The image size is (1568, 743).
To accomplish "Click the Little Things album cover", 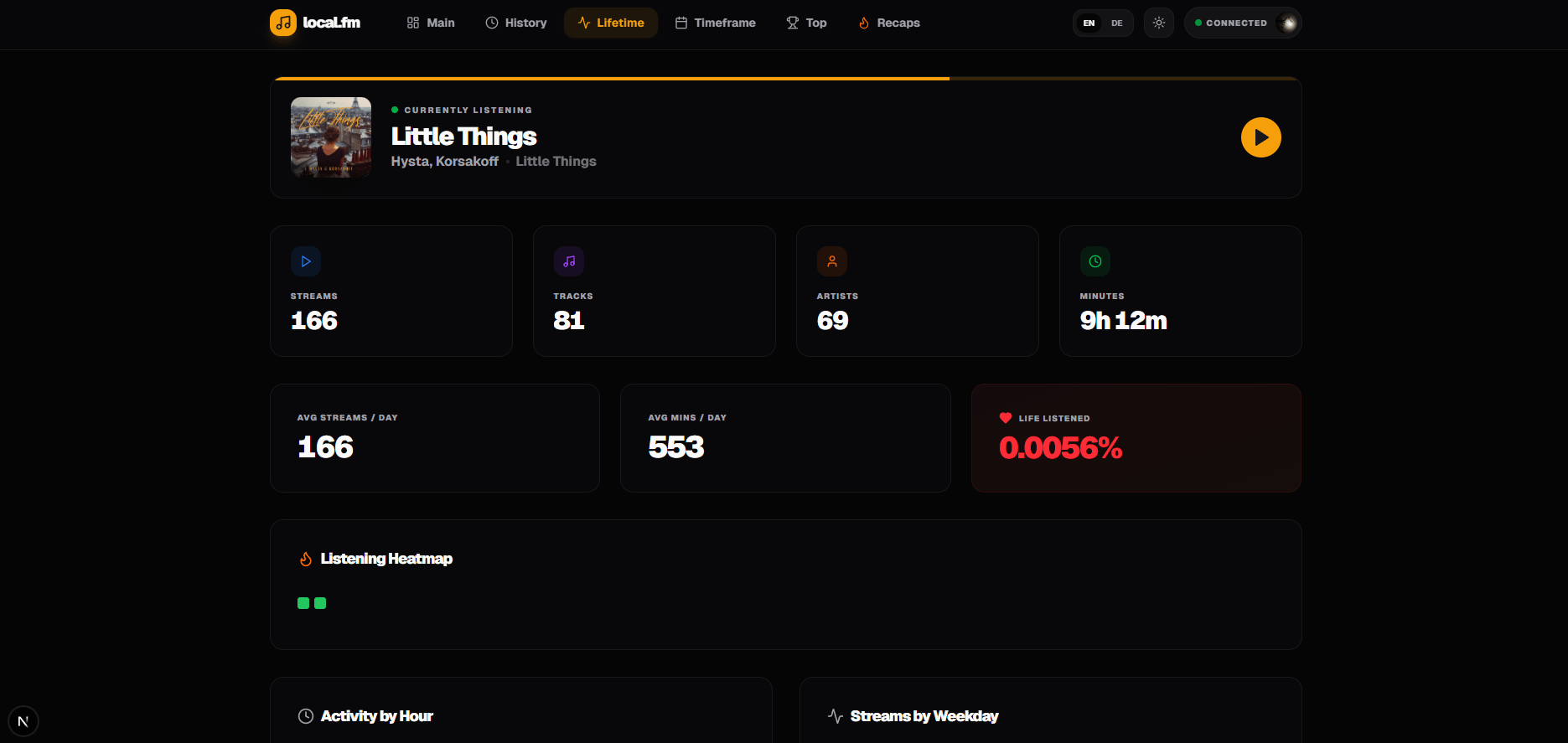I will (331, 137).
